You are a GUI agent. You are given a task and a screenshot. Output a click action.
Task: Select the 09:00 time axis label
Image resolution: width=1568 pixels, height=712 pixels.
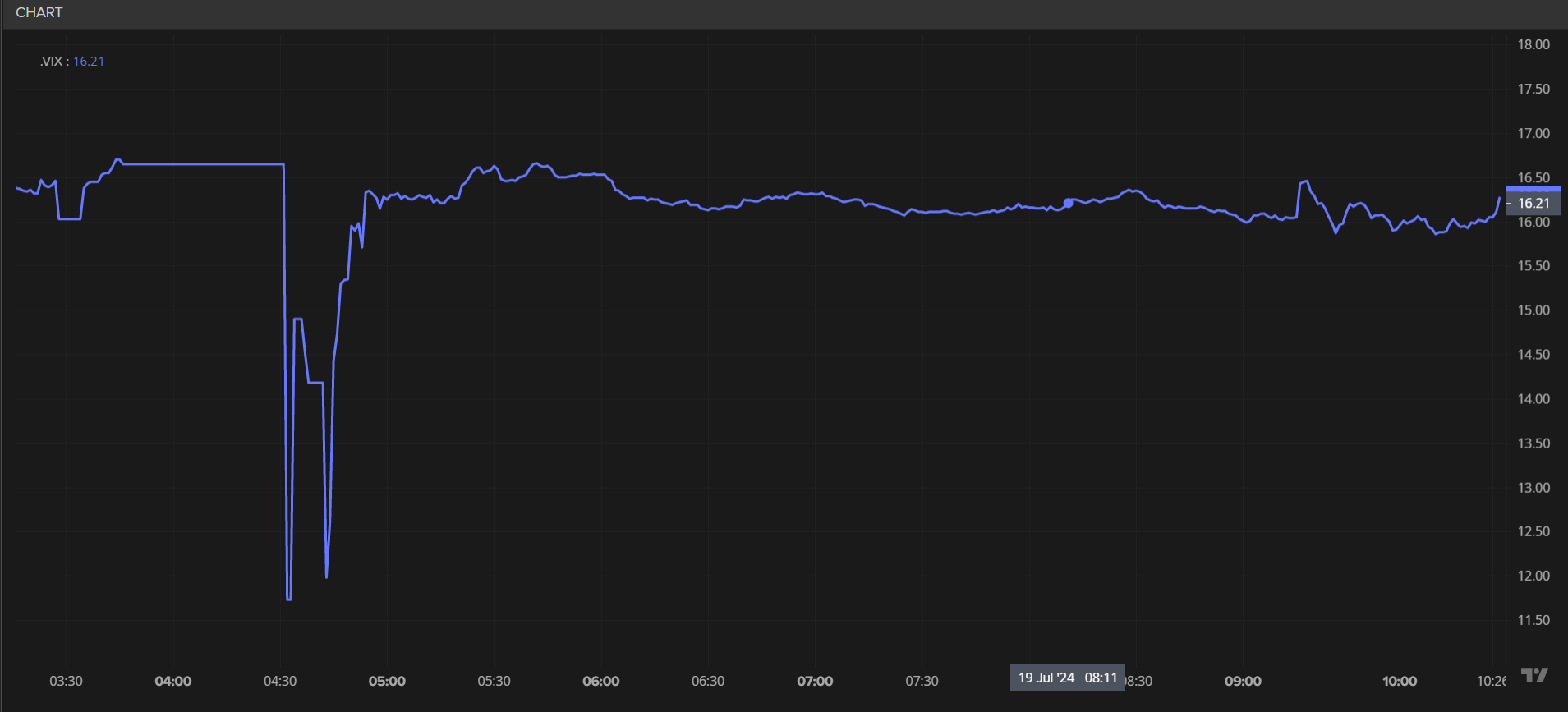[1243, 681]
